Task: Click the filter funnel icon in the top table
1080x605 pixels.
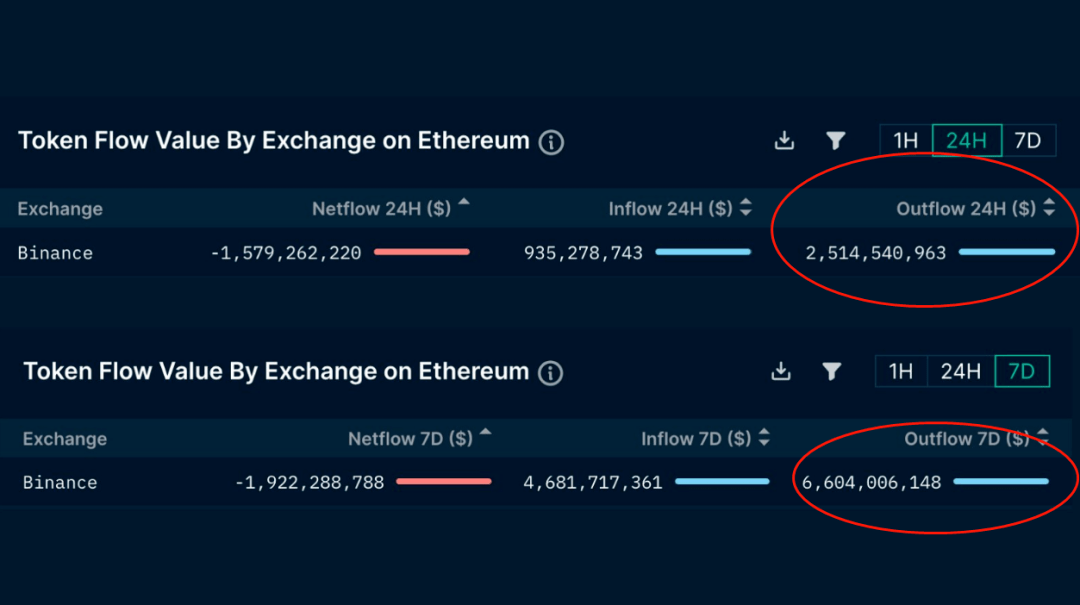Action: [836, 141]
